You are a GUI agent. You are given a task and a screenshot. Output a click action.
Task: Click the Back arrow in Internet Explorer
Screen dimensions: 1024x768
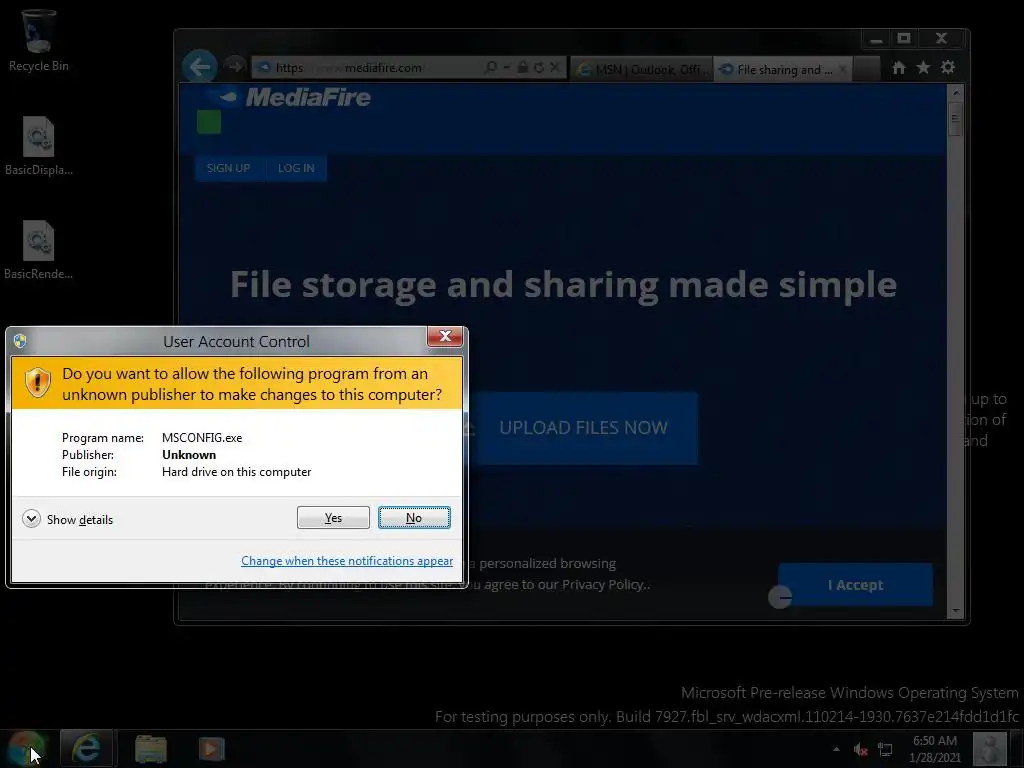click(x=200, y=67)
